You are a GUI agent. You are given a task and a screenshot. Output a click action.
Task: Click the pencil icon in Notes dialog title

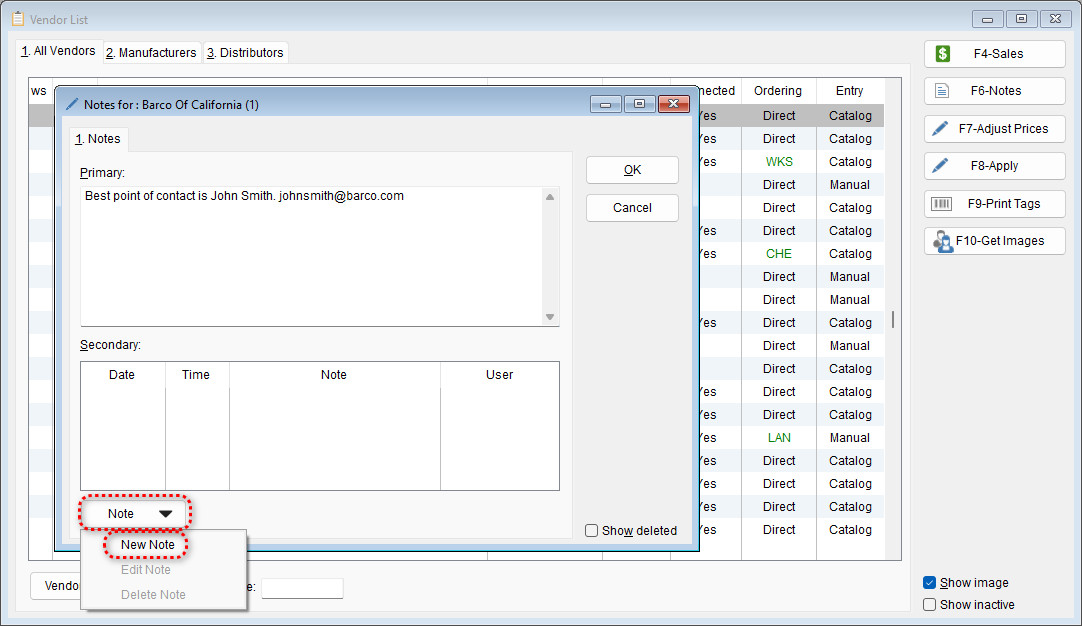[x=72, y=104]
